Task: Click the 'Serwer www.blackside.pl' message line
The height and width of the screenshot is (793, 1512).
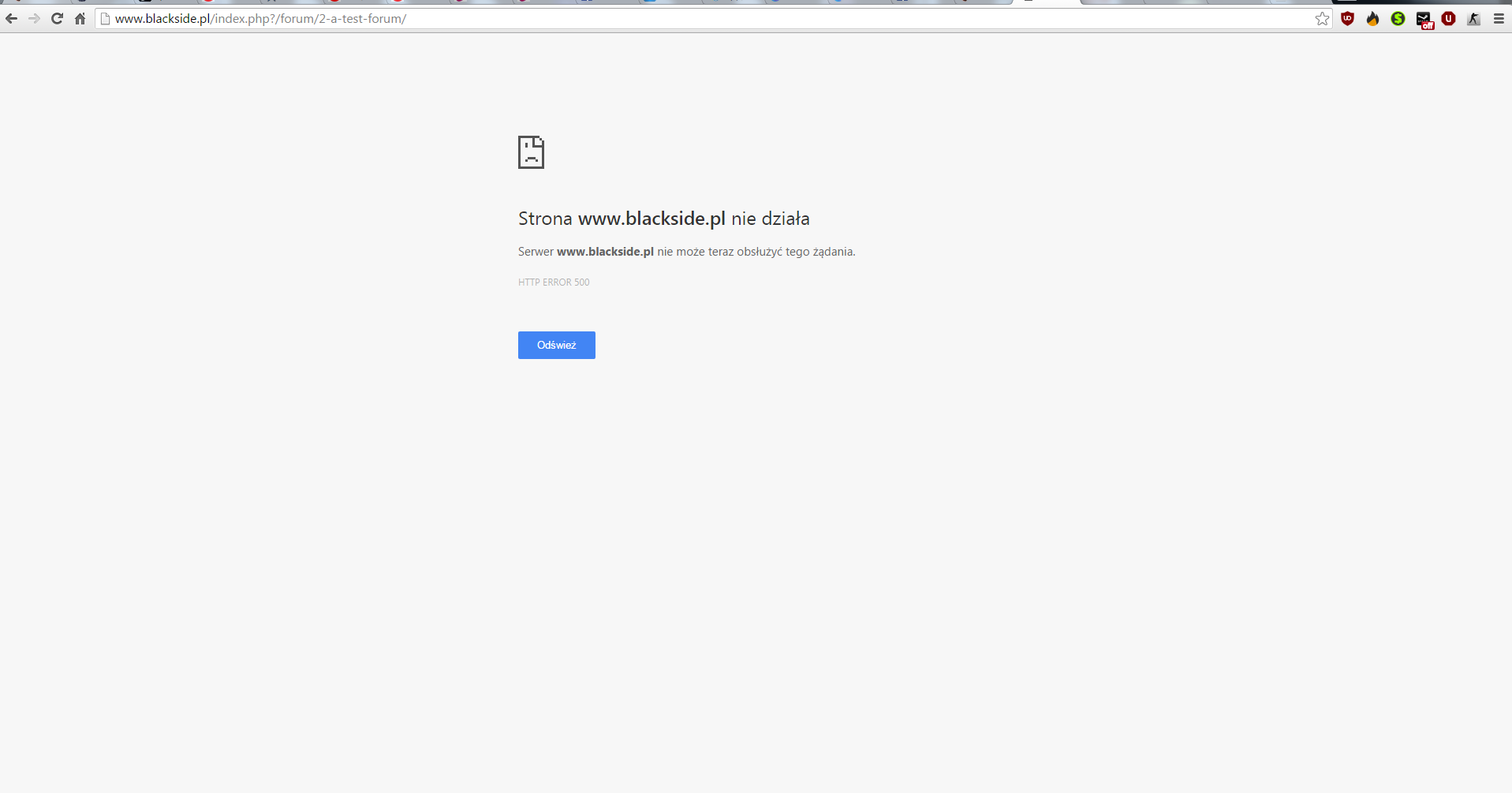Action: pos(686,252)
